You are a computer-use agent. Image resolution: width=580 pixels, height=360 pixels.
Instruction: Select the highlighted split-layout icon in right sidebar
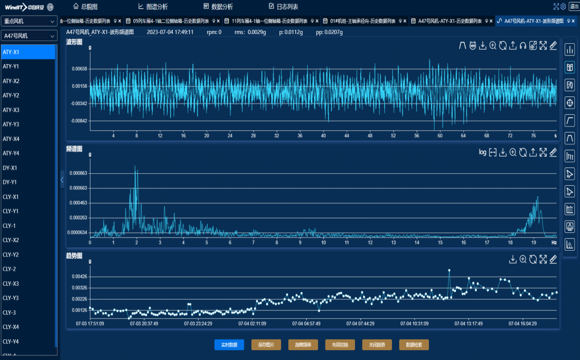(x=570, y=67)
